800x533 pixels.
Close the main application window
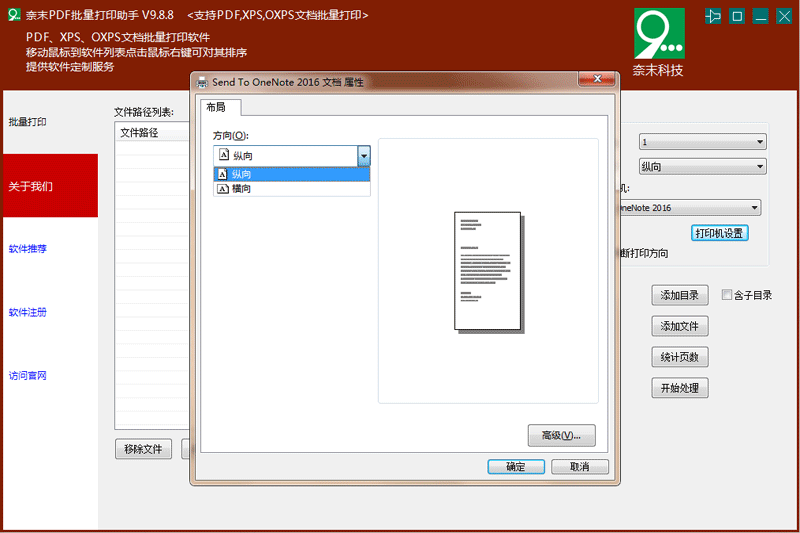point(784,16)
